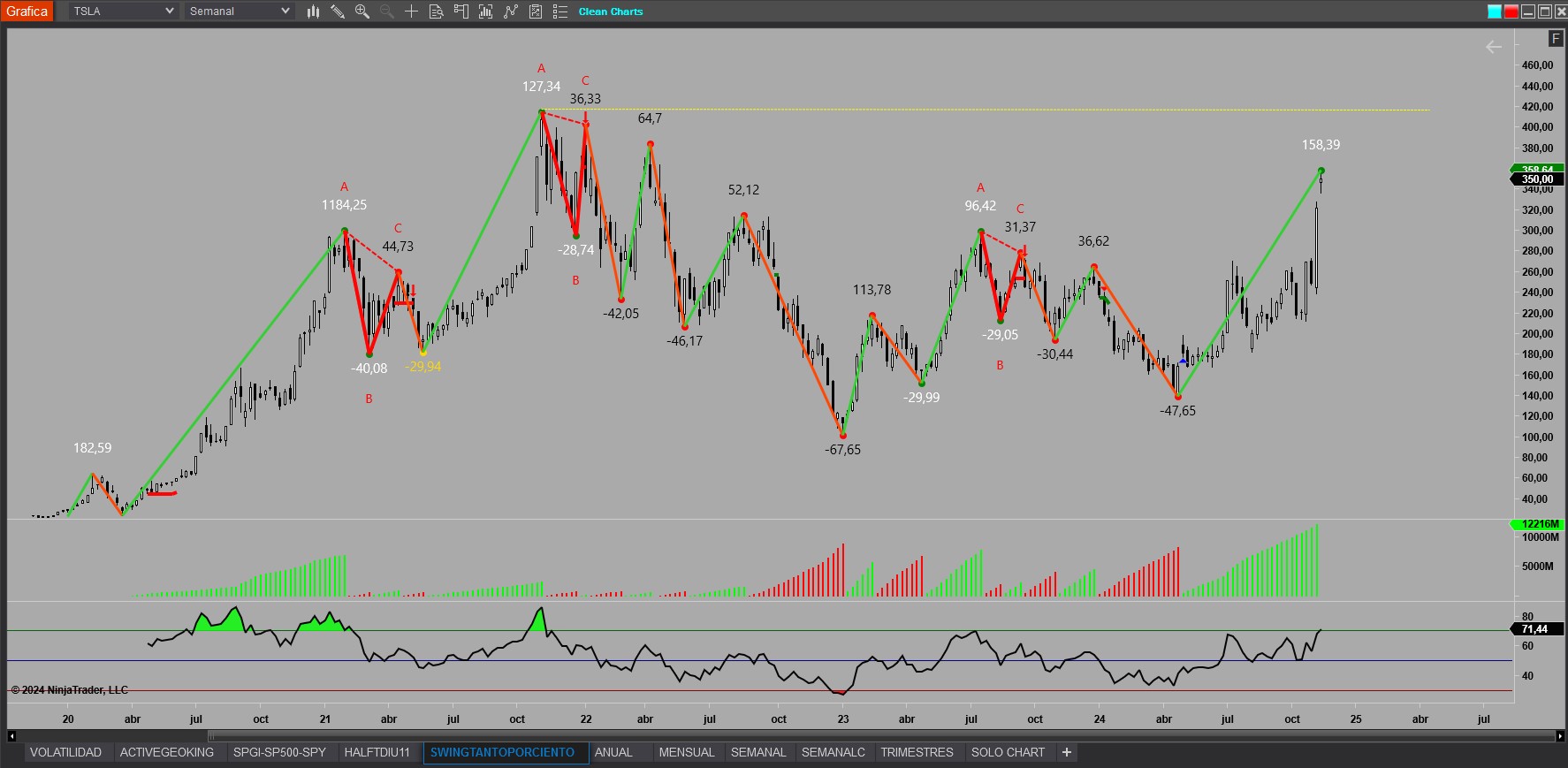Image resolution: width=1568 pixels, height=768 pixels.
Task: Open the Chart Trader panel icon
Action: pyautogui.click(x=461, y=11)
